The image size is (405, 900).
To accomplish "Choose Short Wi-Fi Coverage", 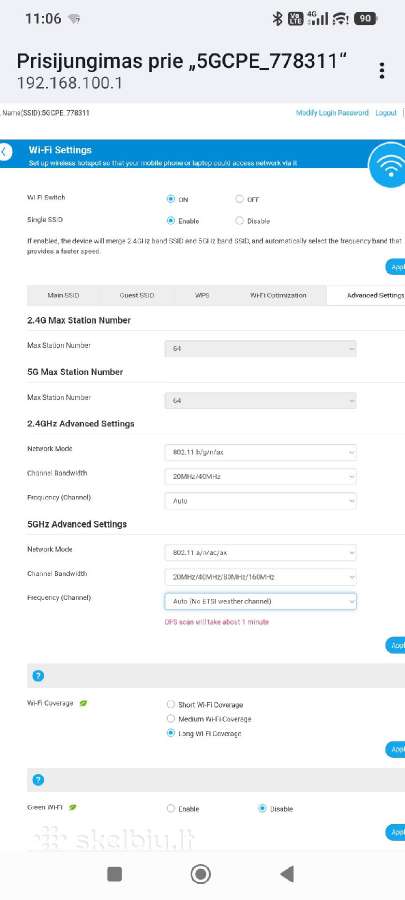I will (x=170, y=704).
